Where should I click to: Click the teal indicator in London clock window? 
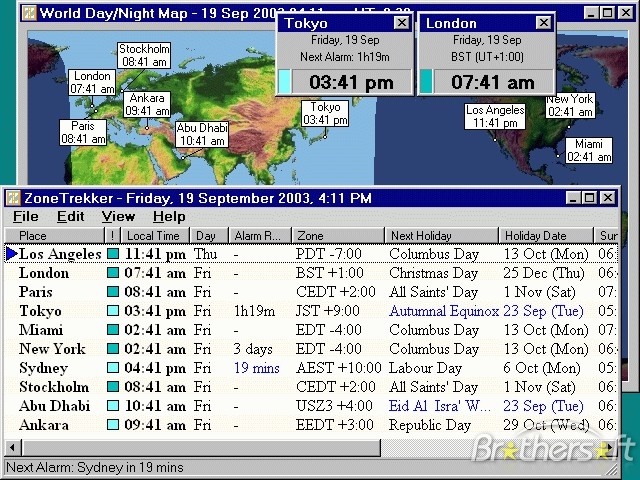coord(427,81)
